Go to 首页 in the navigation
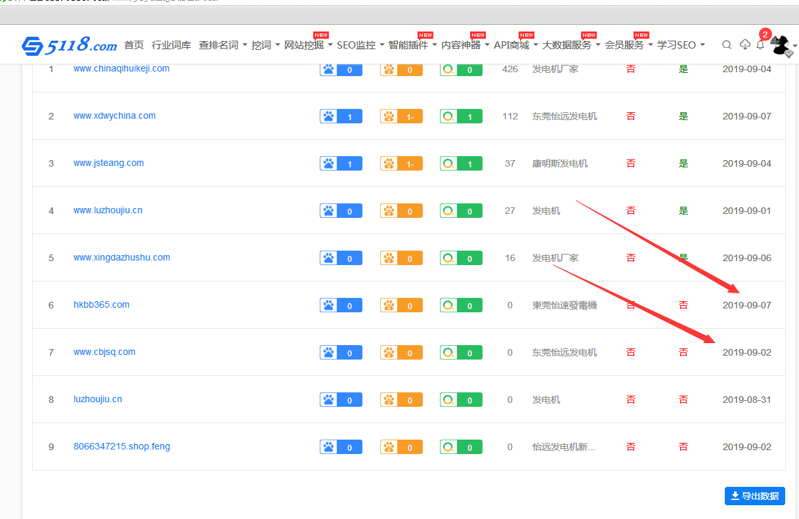This screenshot has height=519, width=799. (134, 45)
